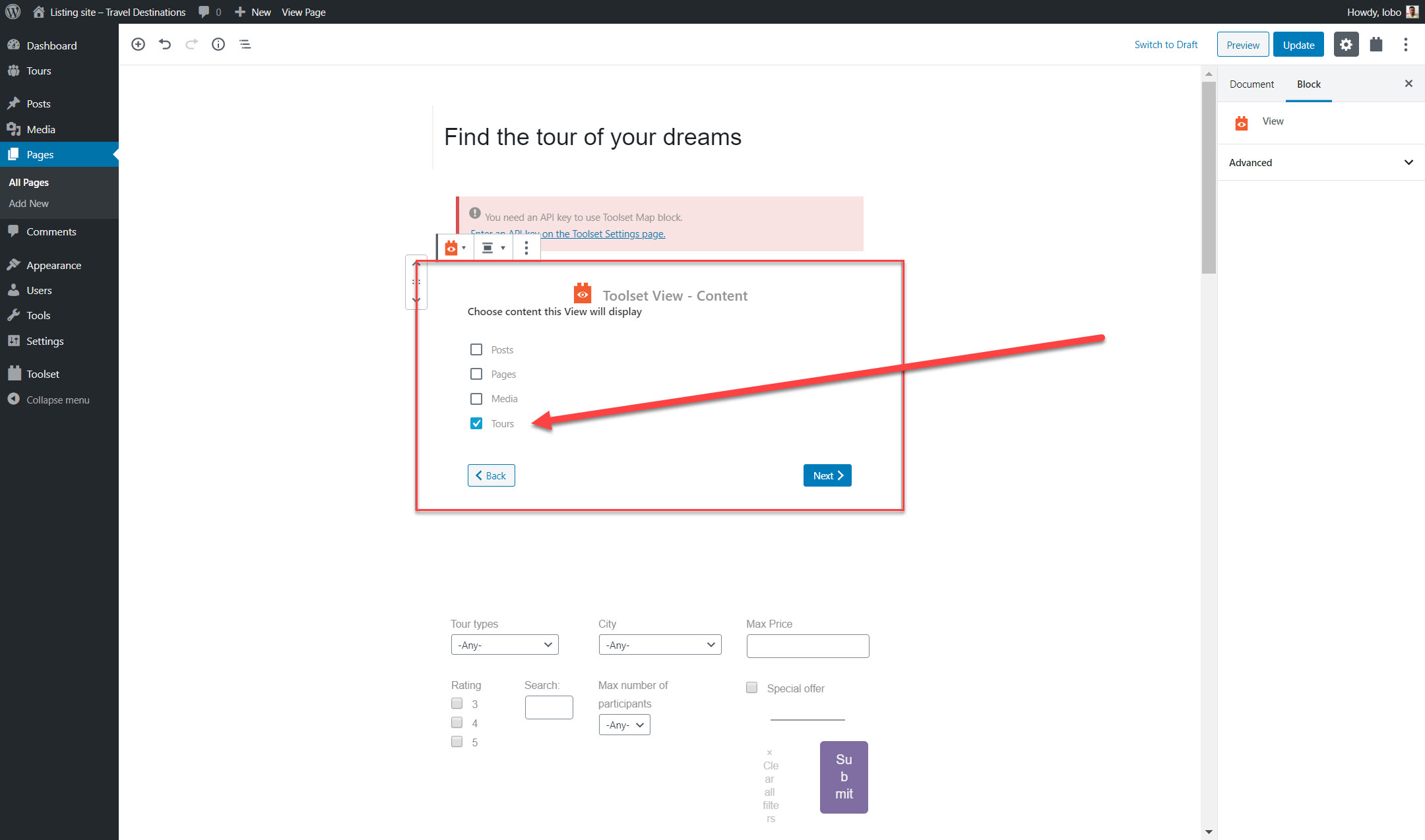Open the Appearance menu
The image size is (1425, 840).
pyautogui.click(x=53, y=265)
